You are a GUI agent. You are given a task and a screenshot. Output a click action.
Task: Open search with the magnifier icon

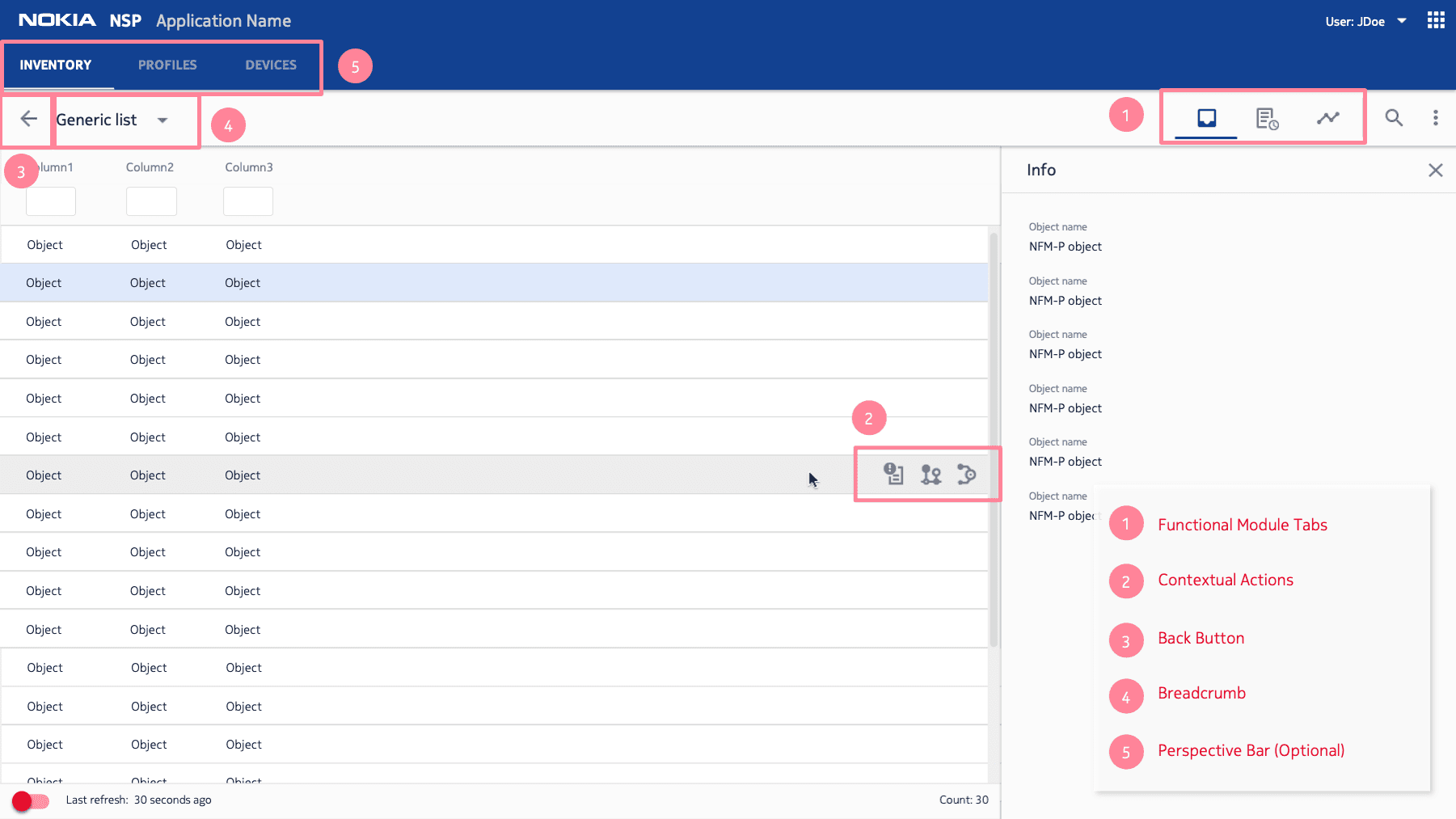1394,117
